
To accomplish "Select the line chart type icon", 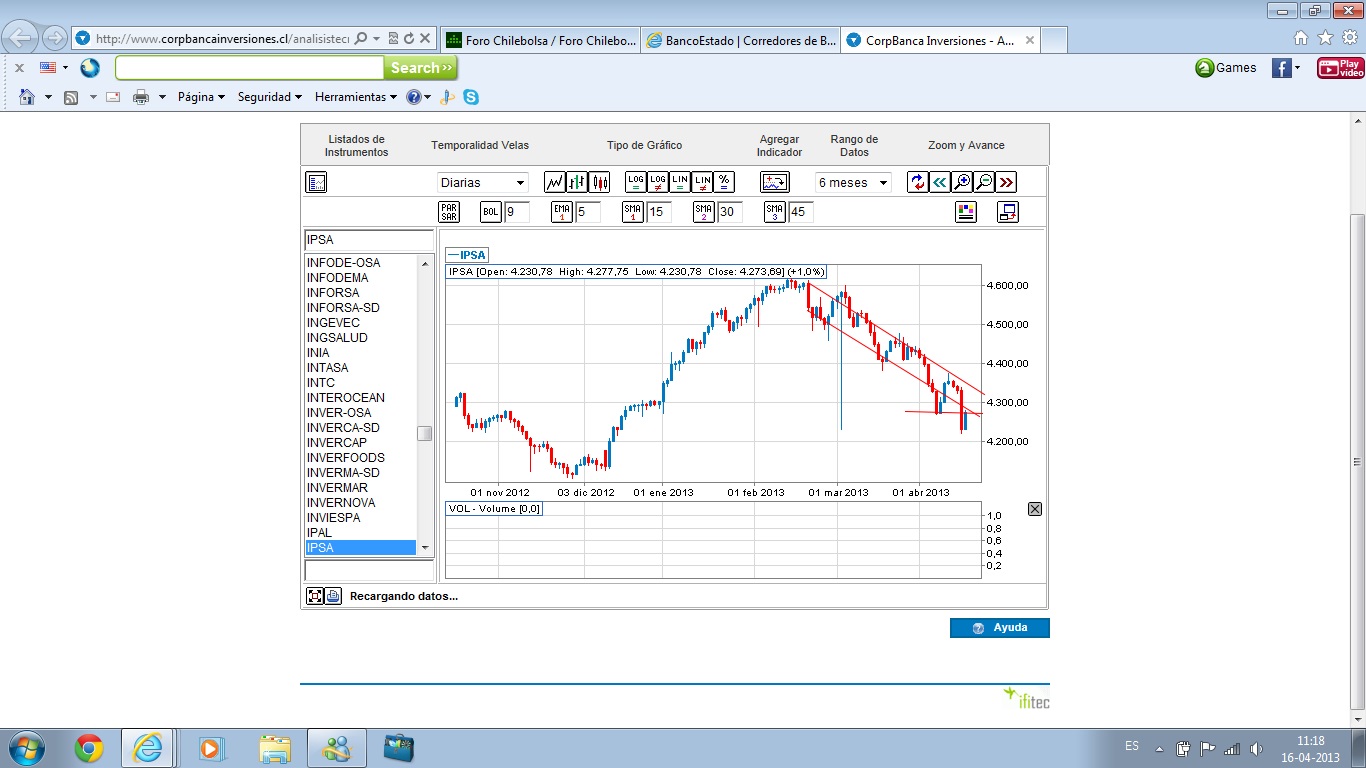I will coord(555,182).
